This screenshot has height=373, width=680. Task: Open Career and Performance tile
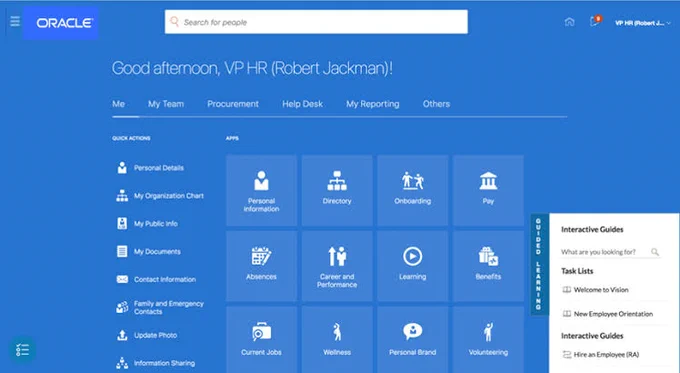337,266
